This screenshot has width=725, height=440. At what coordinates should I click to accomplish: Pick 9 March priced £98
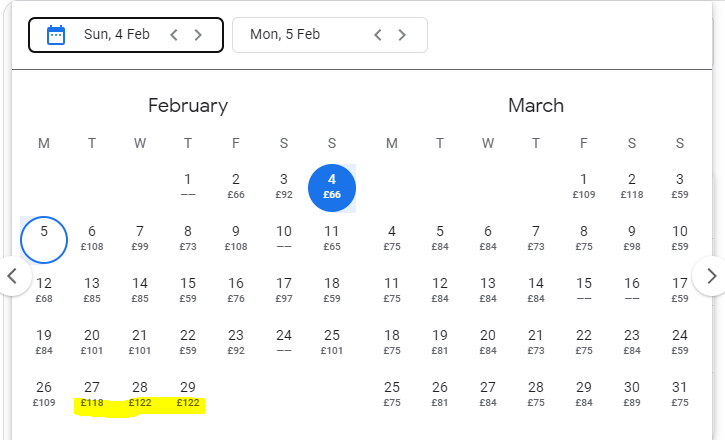point(632,238)
